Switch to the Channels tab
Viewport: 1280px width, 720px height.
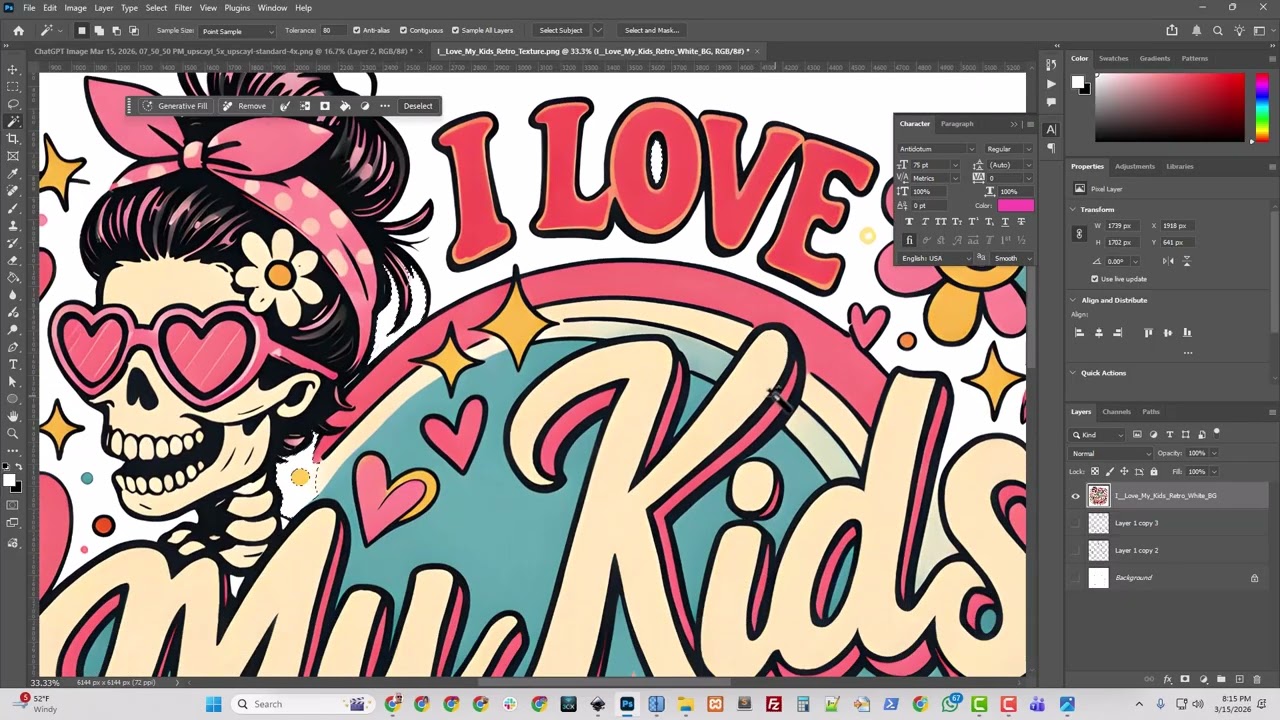pos(1116,412)
